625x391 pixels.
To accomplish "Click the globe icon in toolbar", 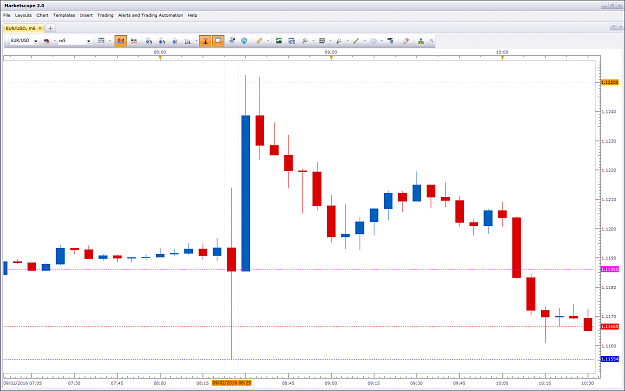I will (x=244, y=41).
